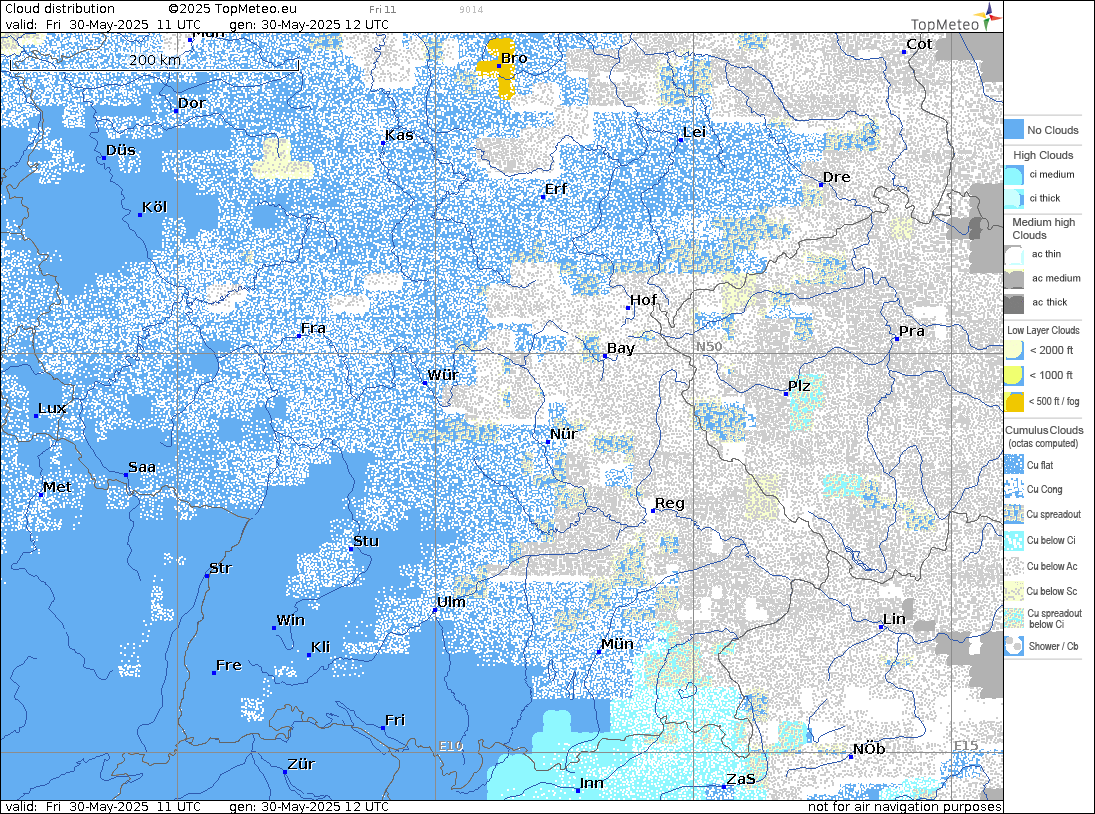
Task: Click the ZaS city label
Action: click(741, 778)
